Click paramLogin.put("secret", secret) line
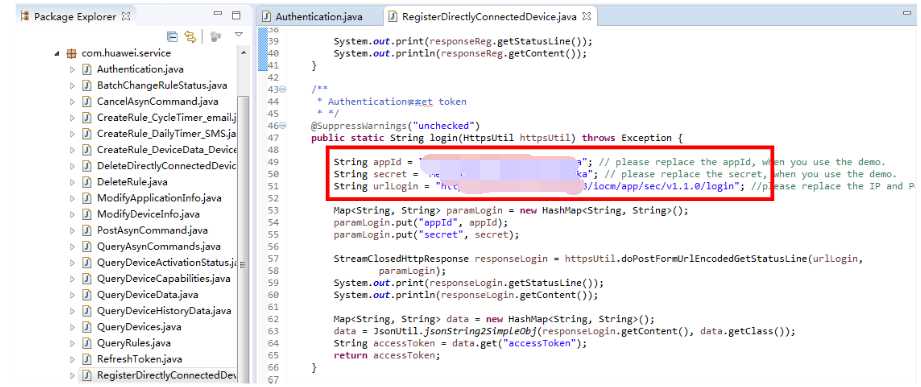The image size is (921, 387). tap(426, 234)
